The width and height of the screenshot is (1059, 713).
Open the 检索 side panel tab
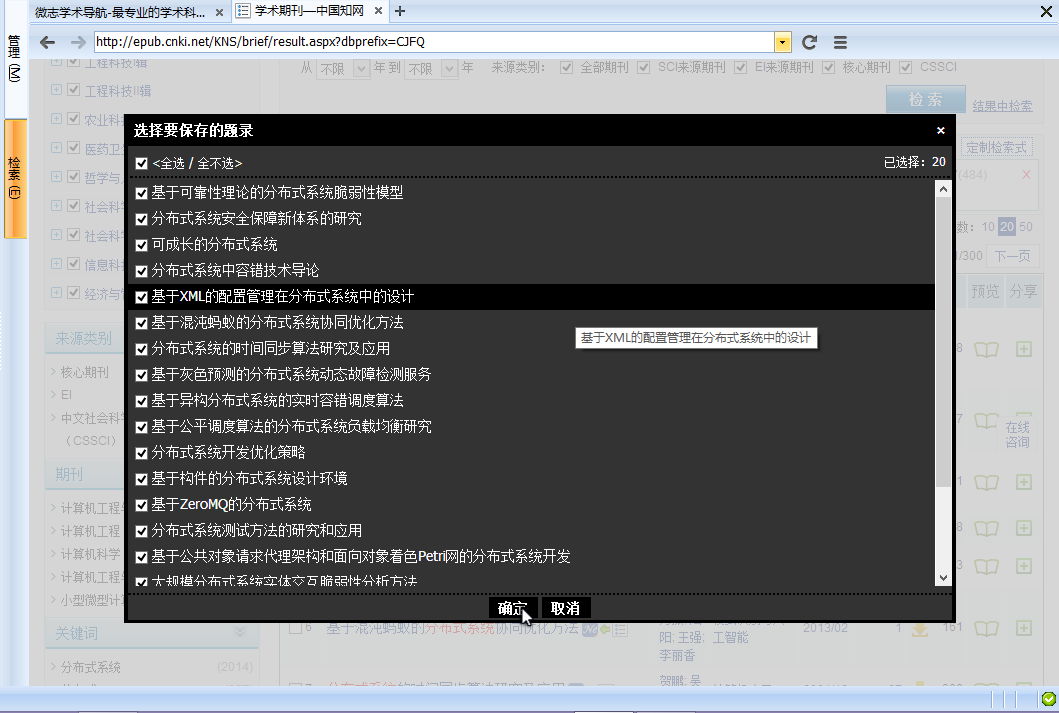coord(14,178)
